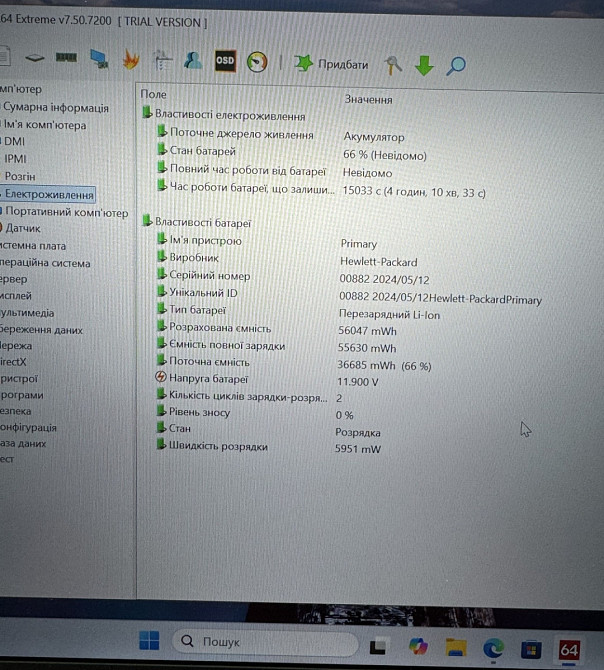Select IPMI in the sidebar tree
This screenshot has height=670, width=604.
15,159
